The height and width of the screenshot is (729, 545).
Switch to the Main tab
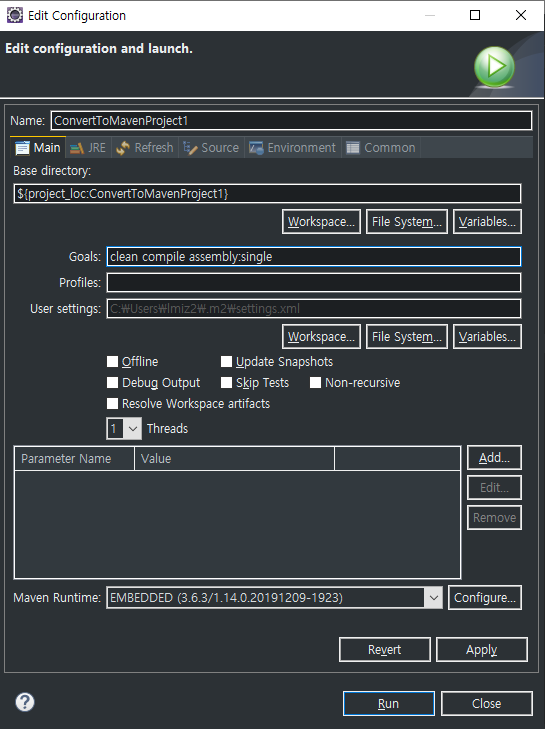tap(38, 148)
